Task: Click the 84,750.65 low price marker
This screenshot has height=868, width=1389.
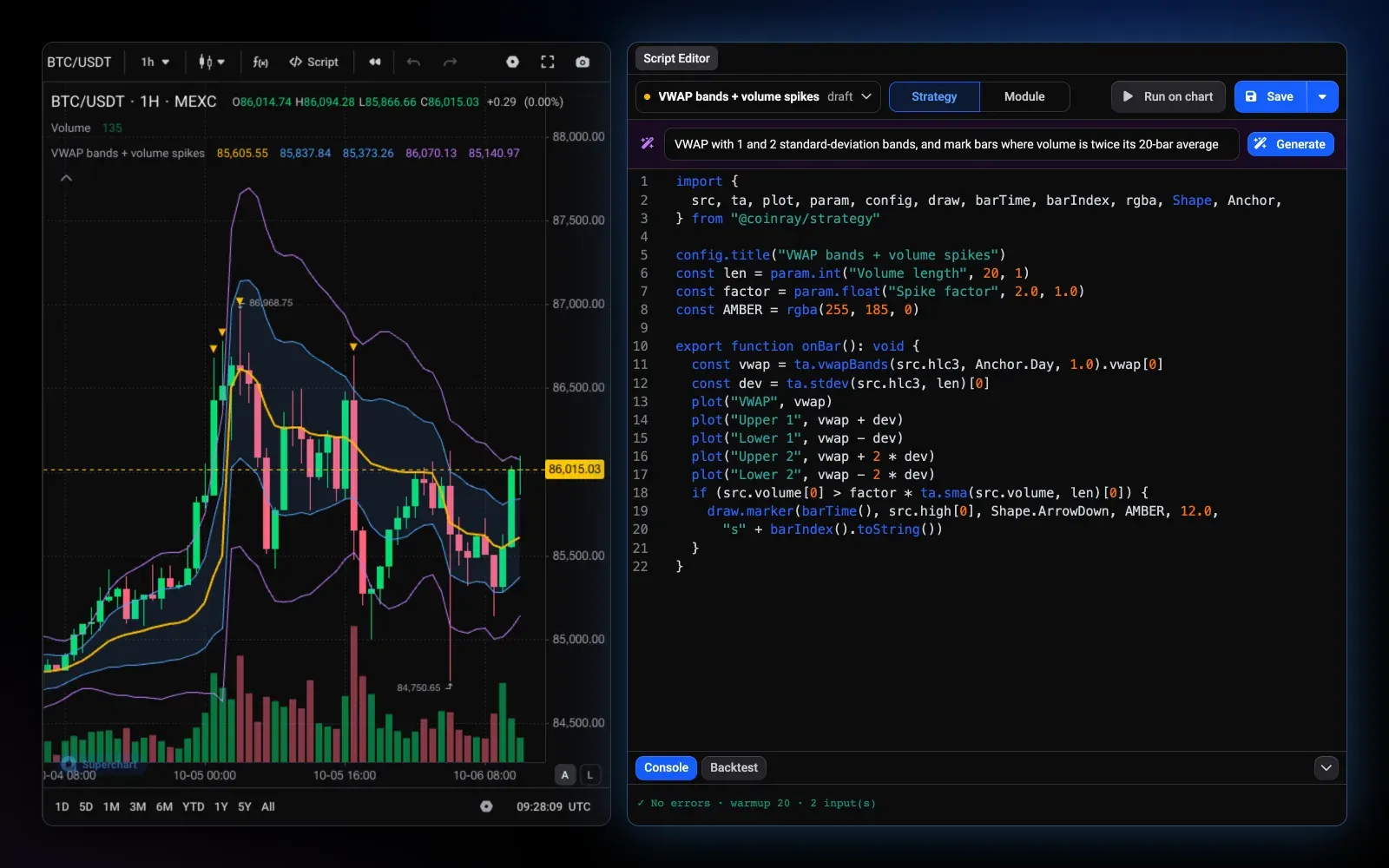Action: (418, 687)
